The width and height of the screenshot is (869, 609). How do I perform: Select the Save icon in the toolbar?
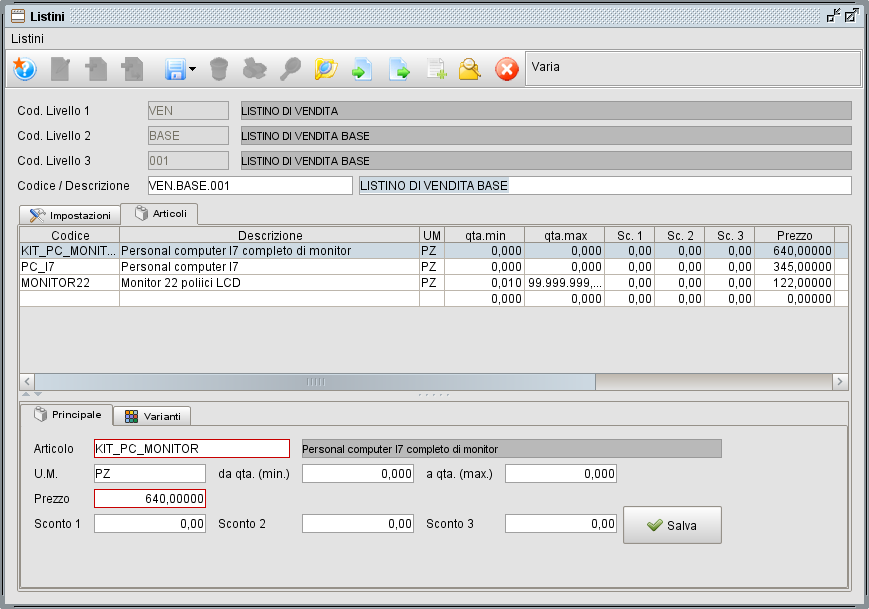point(175,69)
